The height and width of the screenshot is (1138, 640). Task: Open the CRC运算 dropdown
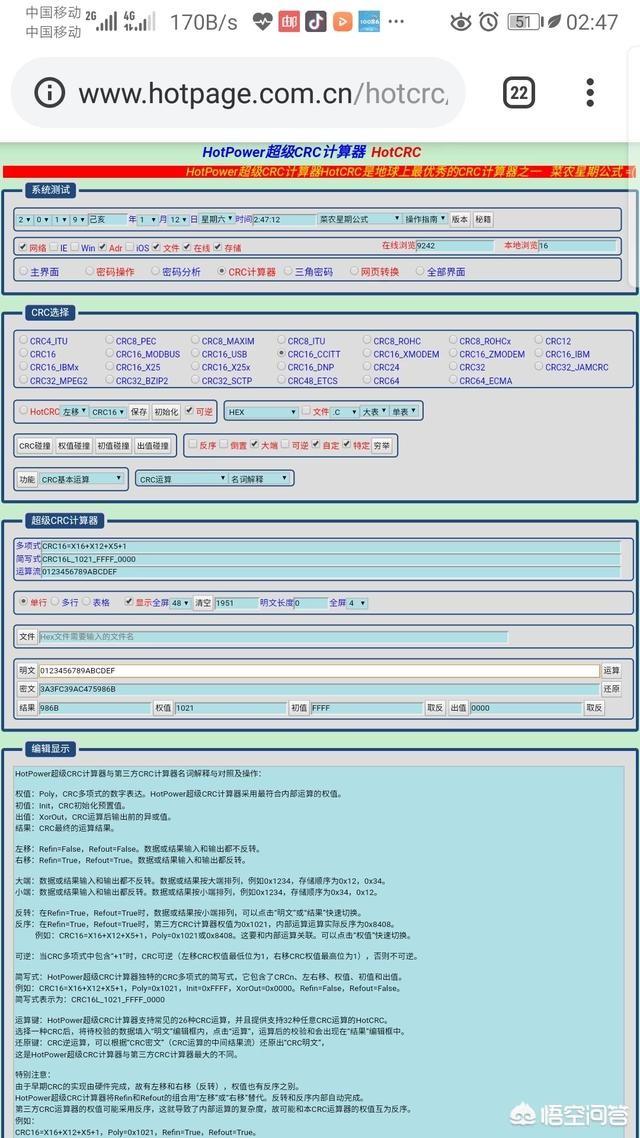point(183,479)
